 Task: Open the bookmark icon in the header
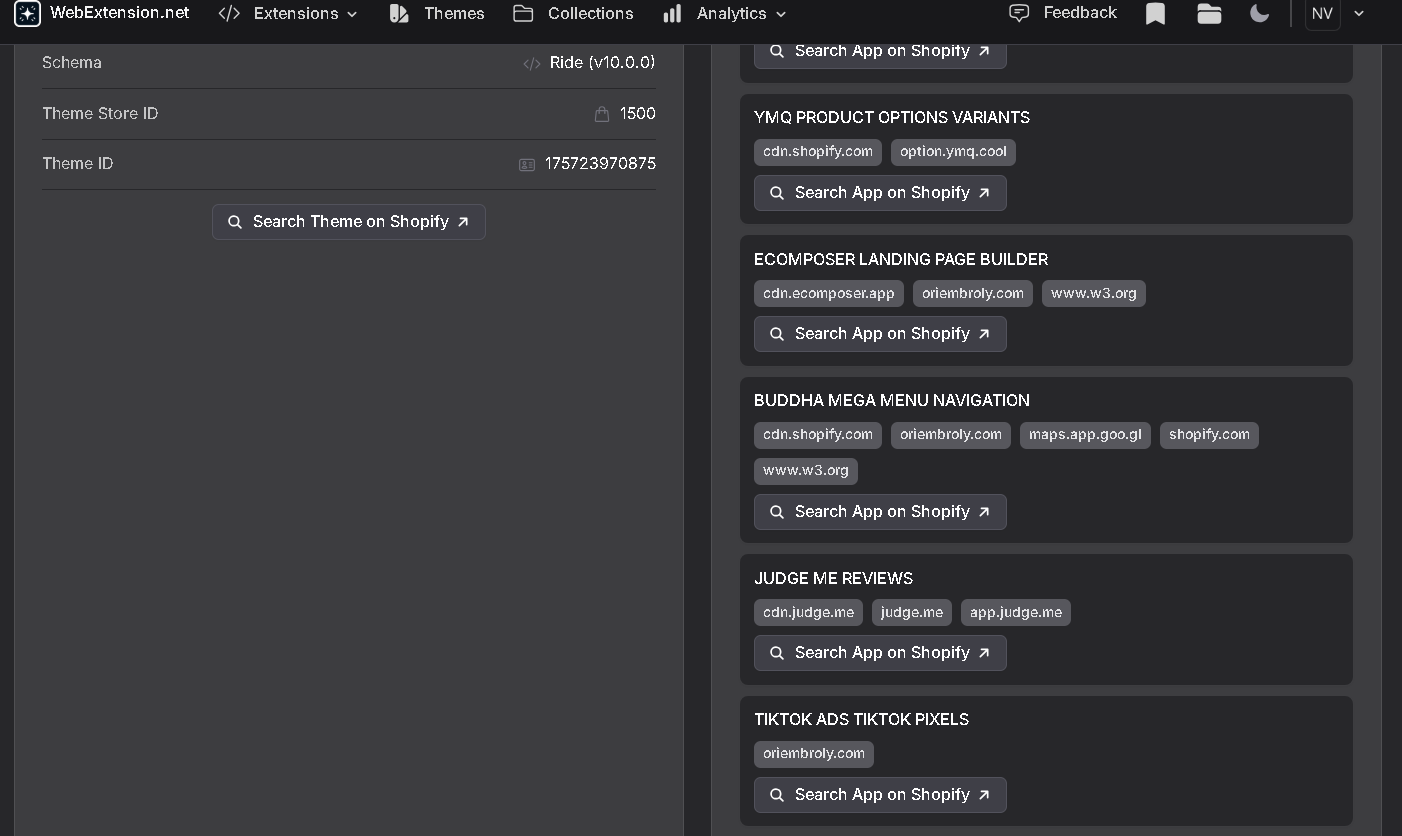[x=1155, y=13]
